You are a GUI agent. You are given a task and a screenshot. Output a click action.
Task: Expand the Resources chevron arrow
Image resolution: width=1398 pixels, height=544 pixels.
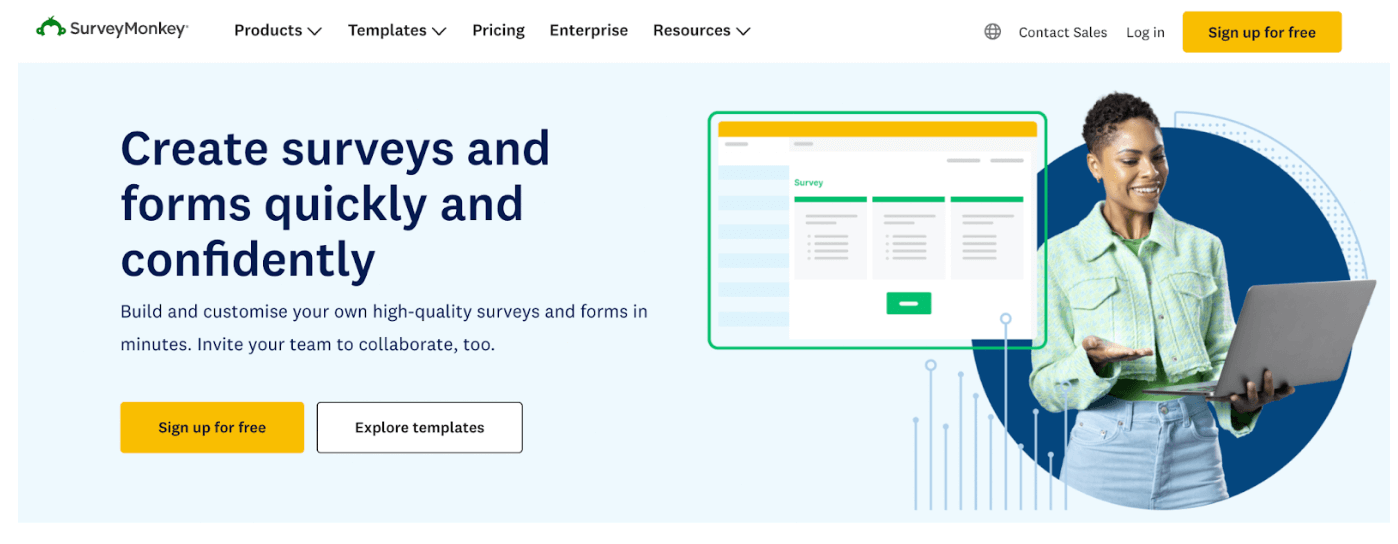coord(743,32)
